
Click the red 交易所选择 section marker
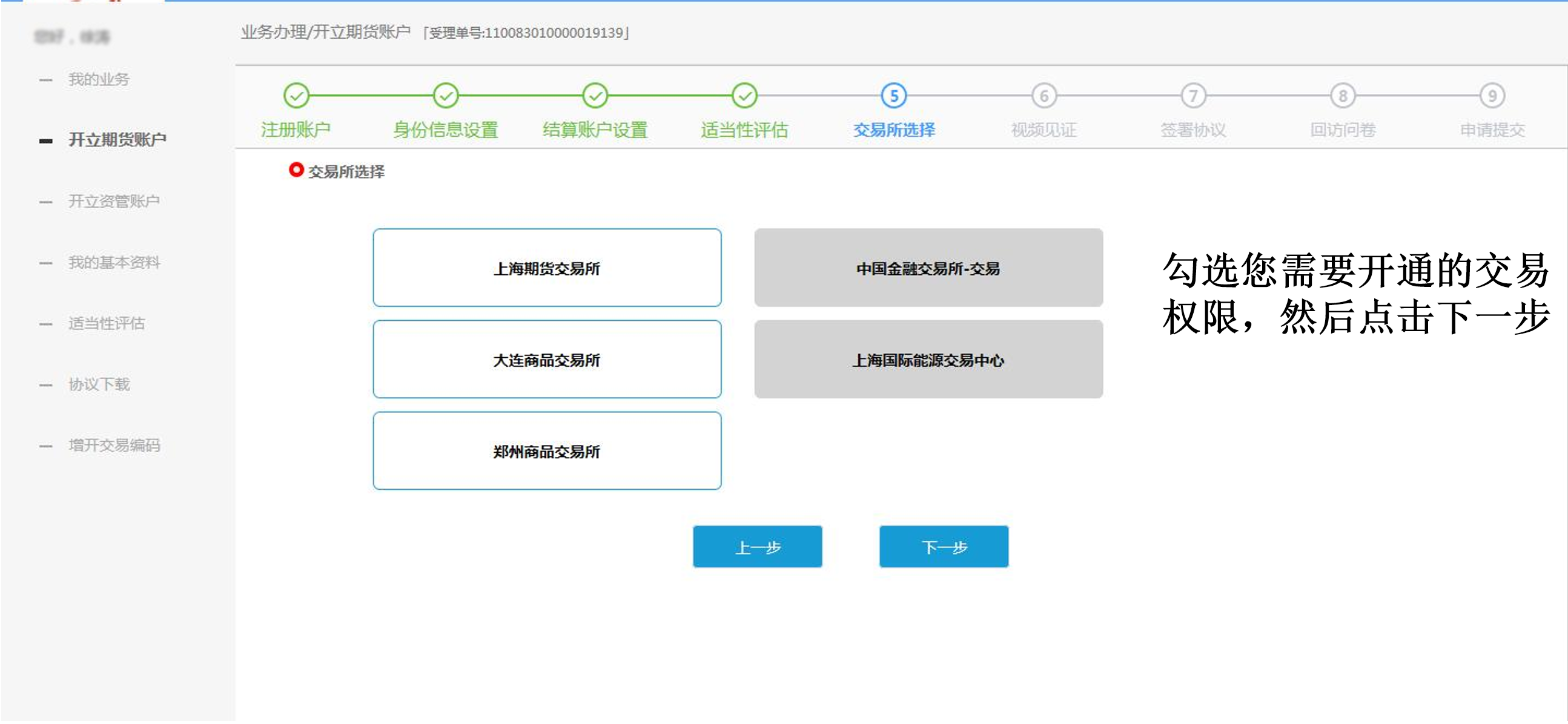[296, 169]
